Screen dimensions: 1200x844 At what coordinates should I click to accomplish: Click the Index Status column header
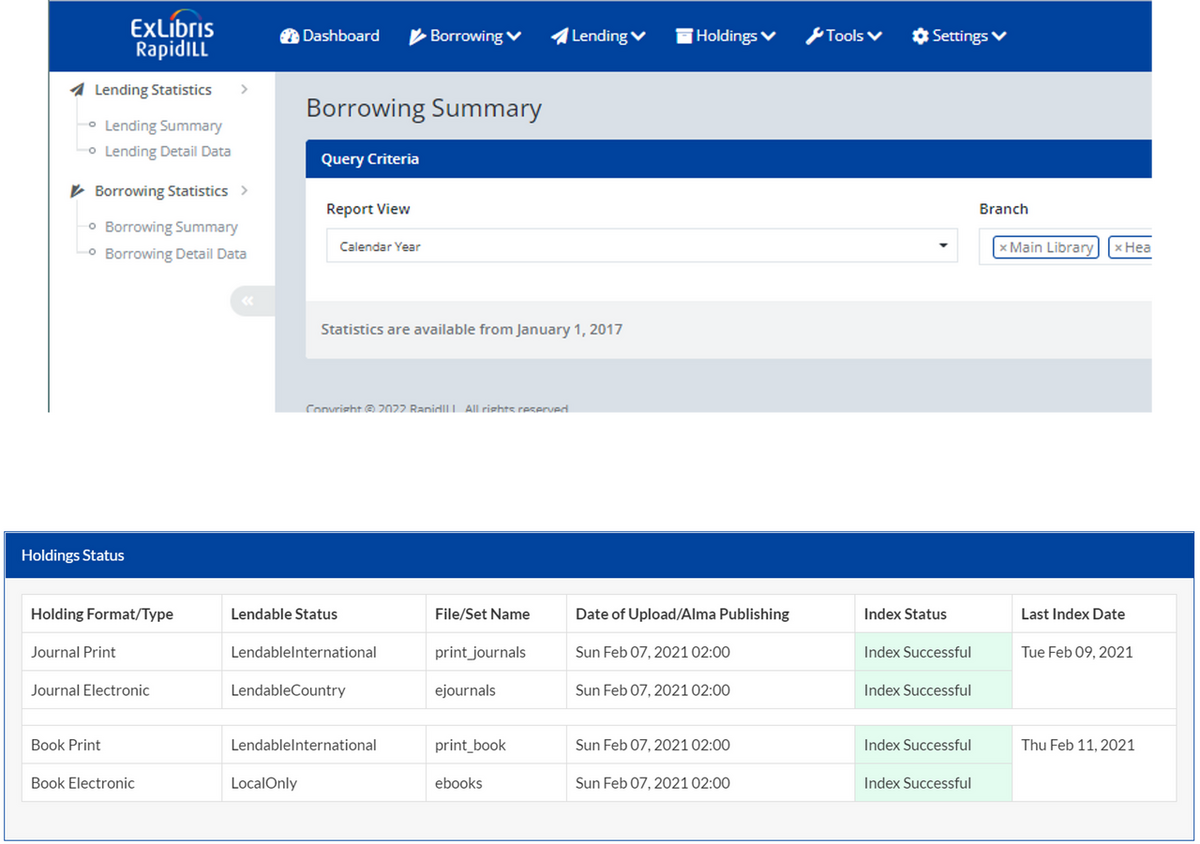coord(905,614)
